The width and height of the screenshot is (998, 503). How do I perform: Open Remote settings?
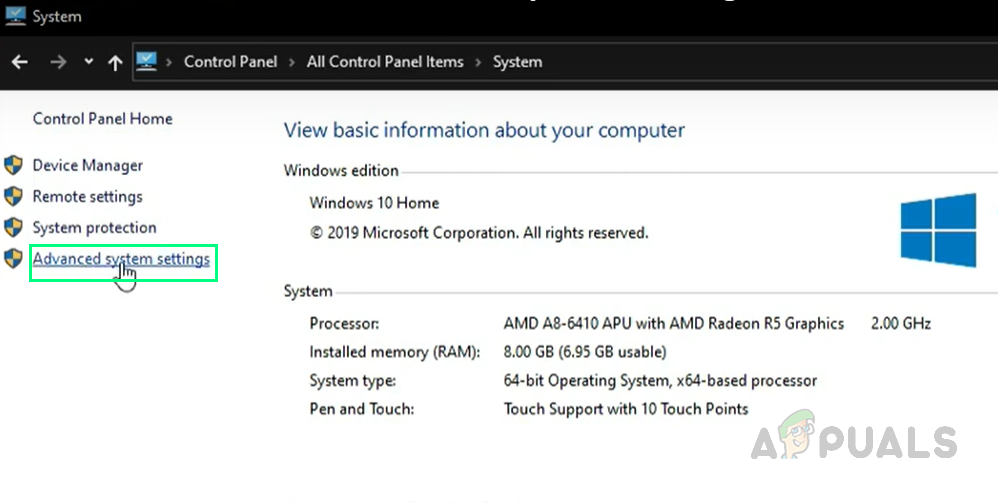click(87, 197)
